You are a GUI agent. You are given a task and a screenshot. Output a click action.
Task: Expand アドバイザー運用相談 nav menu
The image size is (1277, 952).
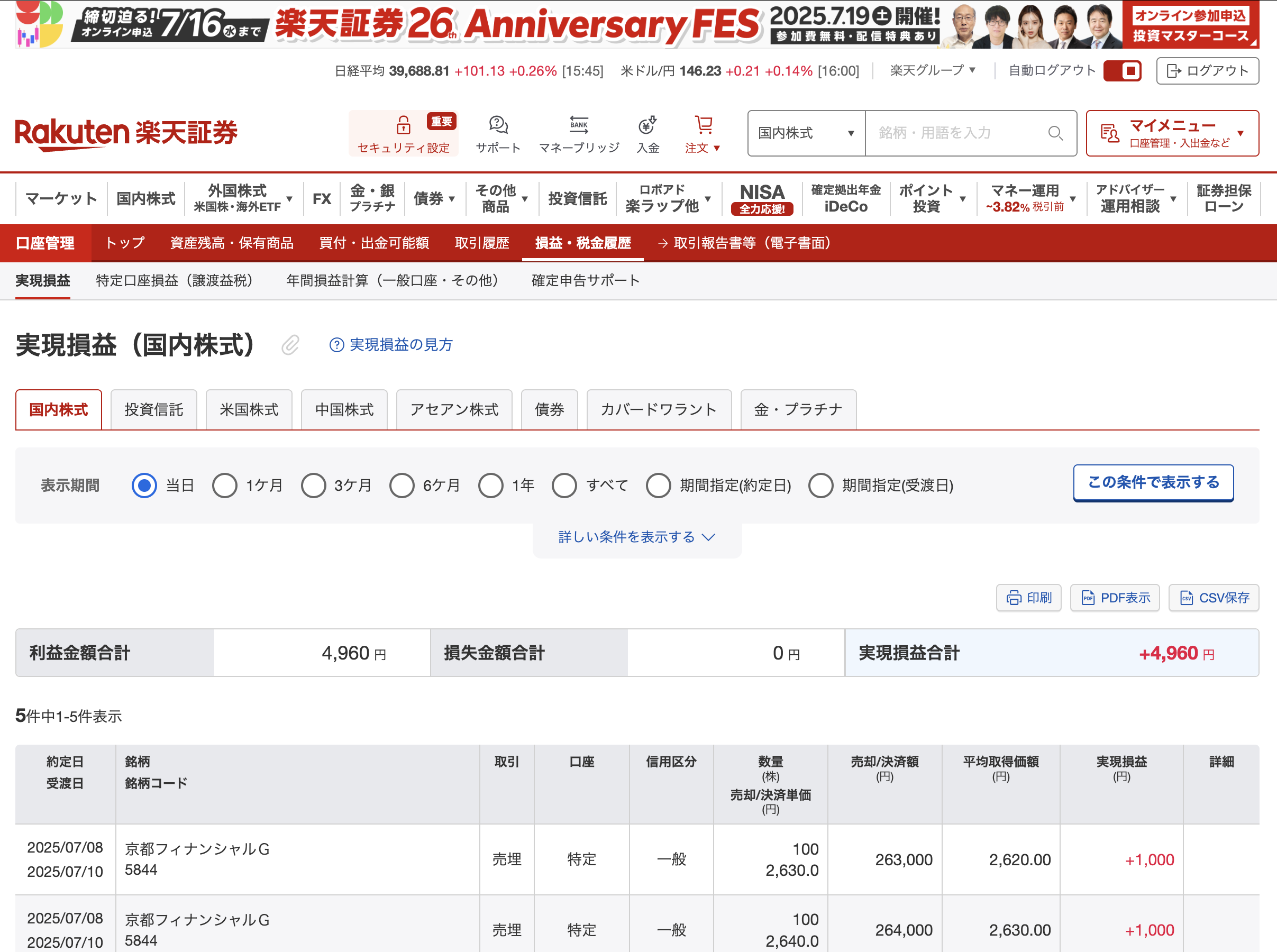tap(1136, 198)
